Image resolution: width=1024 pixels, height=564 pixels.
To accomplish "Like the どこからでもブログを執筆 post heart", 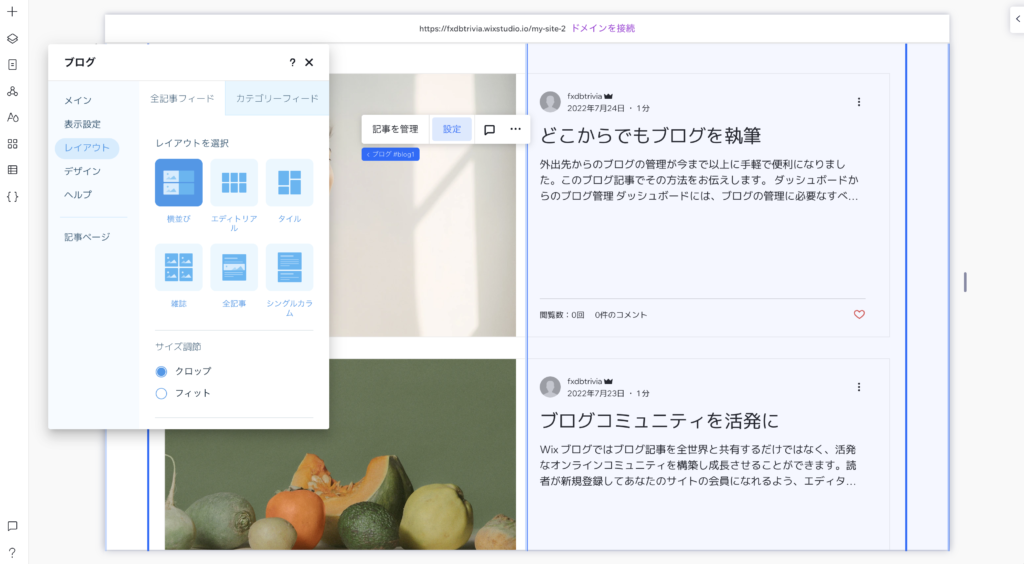I will tap(859, 314).
